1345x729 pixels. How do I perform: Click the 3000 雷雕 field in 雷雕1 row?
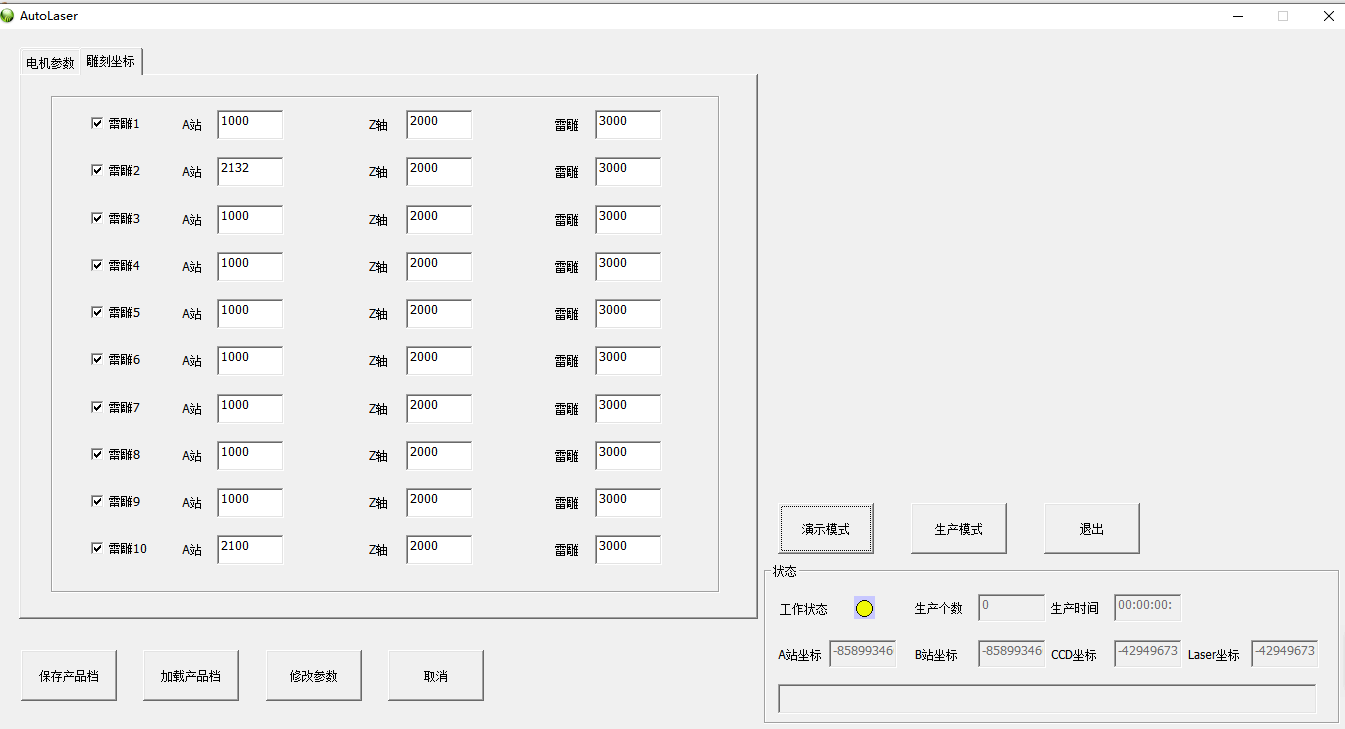pyautogui.click(x=628, y=125)
